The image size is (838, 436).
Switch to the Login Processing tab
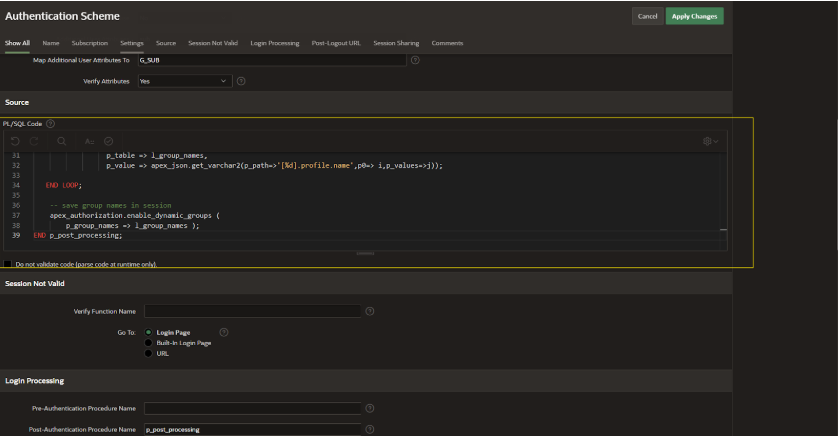click(x=275, y=43)
